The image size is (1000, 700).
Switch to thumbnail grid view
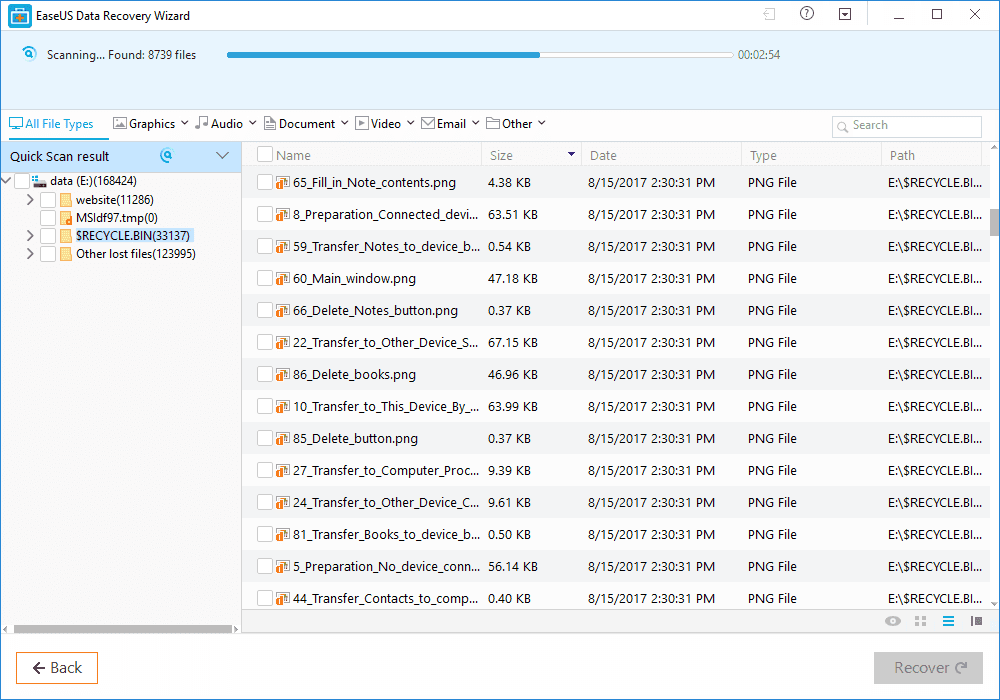(x=920, y=621)
